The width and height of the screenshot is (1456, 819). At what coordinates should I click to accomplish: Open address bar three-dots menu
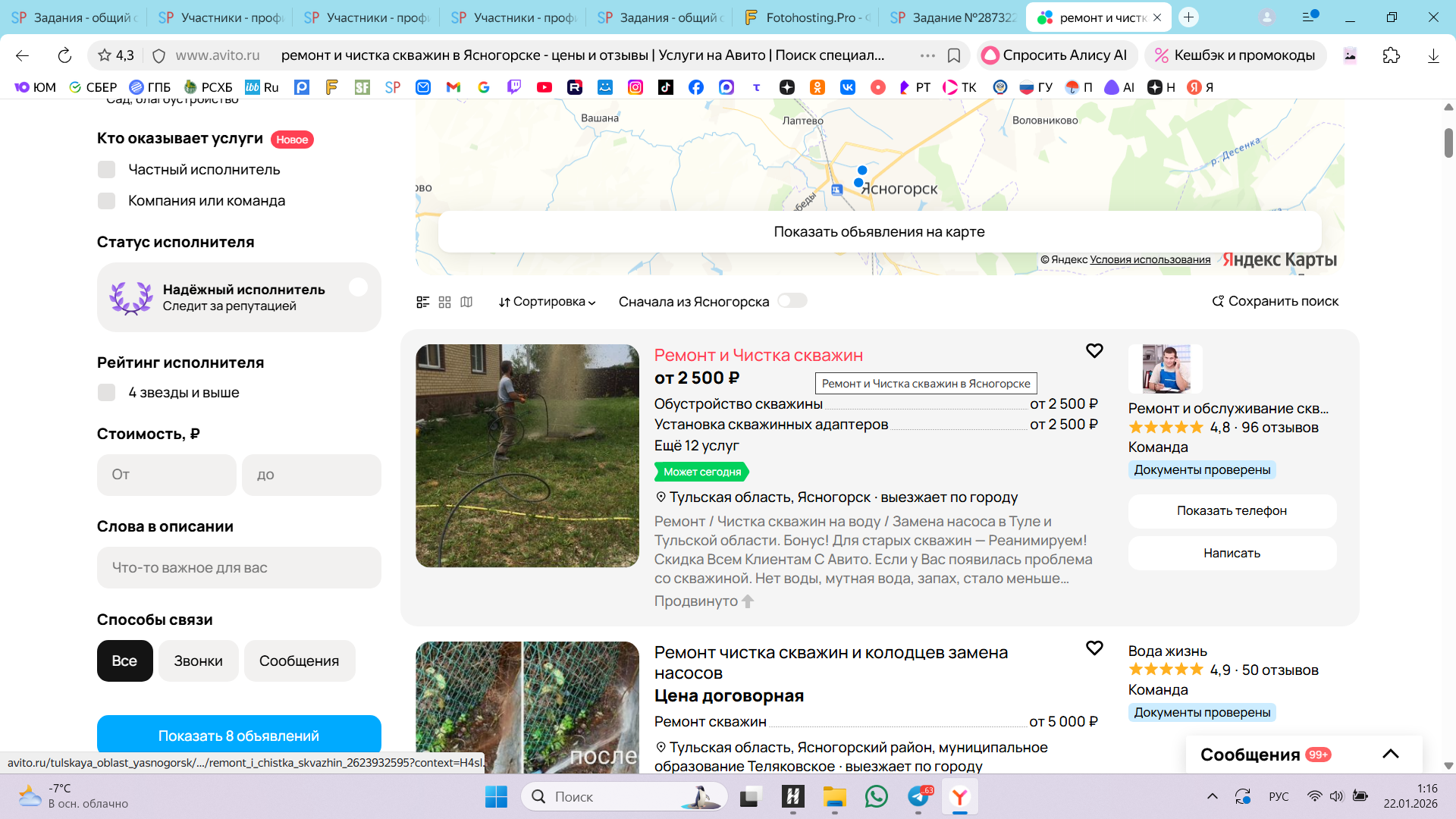click(927, 55)
